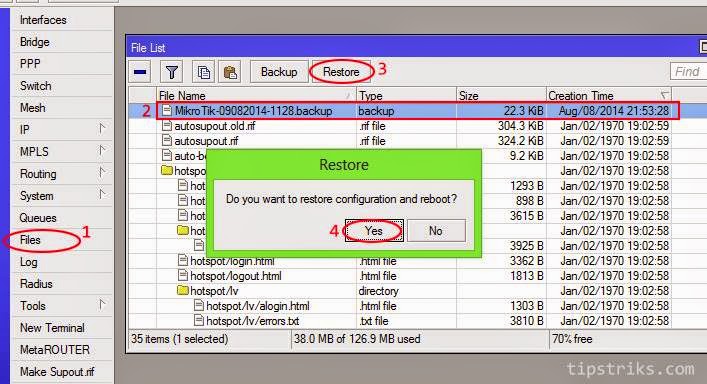This screenshot has height=384, width=707.
Task: Select hotspot/lv/alogin.html file
Action: (257, 306)
